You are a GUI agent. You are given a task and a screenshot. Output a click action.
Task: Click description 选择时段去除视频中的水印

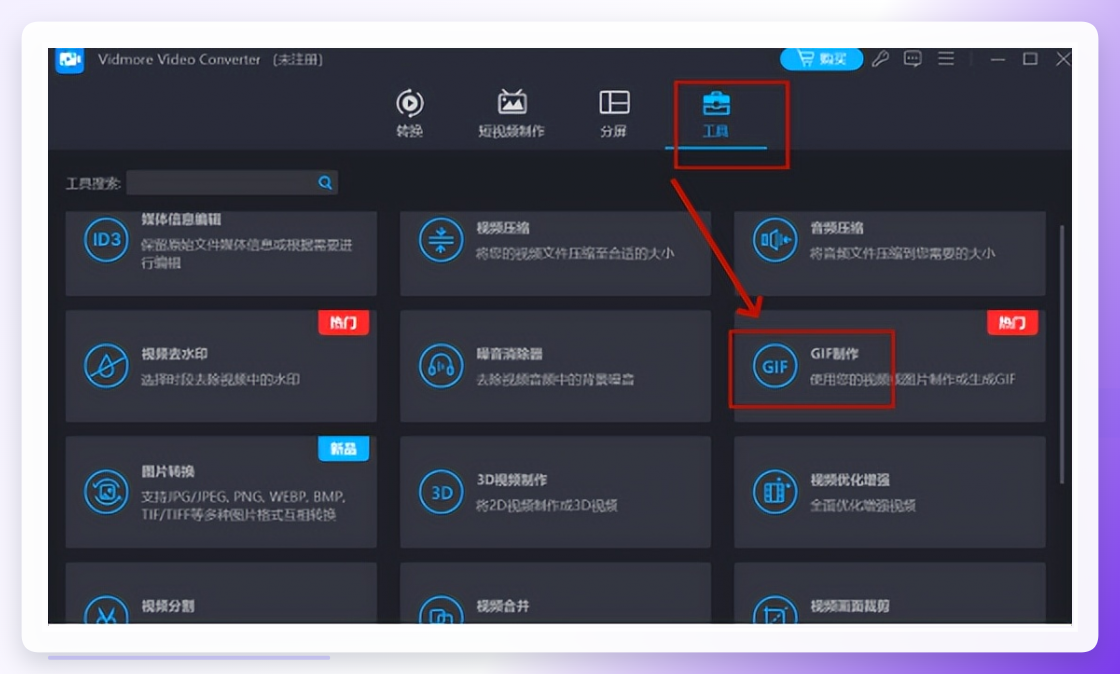(220, 379)
